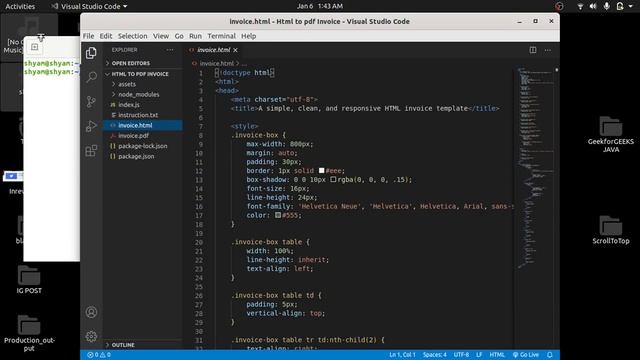
Task: Click the notifications bell in status bar
Action: click(x=550, y=355)
